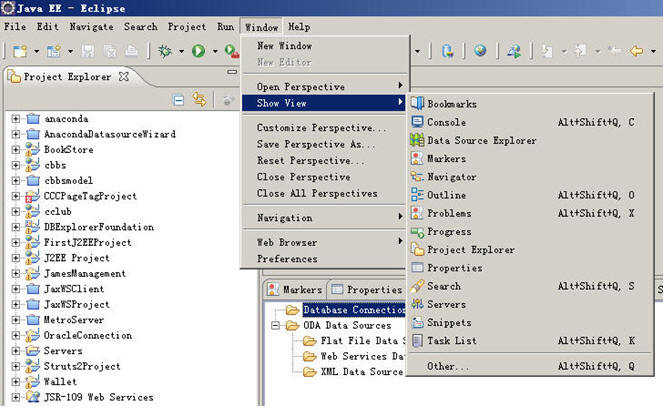
Task: Choose Other... in Show View submenu
Action: [530, 366]
